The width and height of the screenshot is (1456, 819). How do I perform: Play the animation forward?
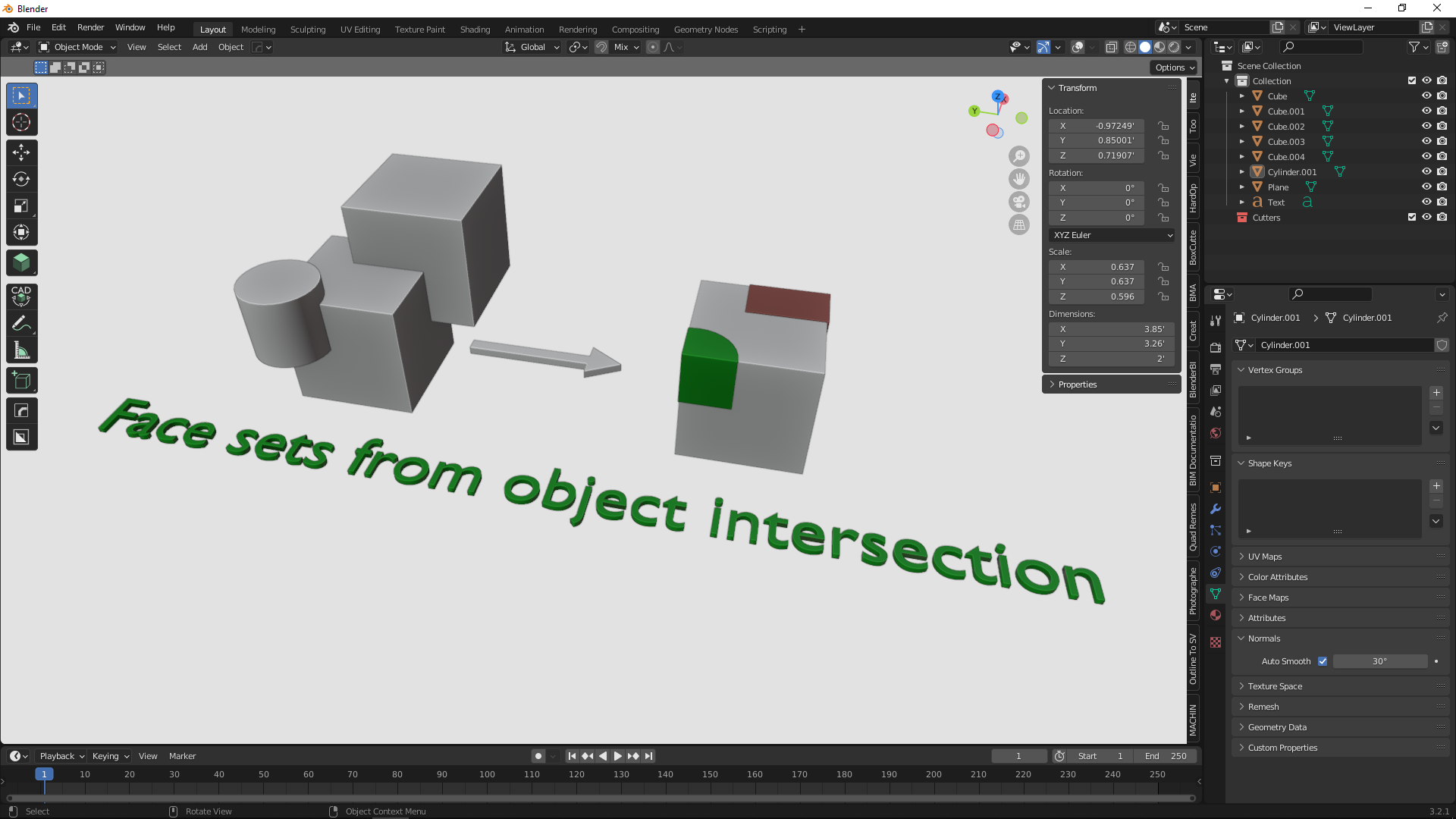click(x=617, y=756)
